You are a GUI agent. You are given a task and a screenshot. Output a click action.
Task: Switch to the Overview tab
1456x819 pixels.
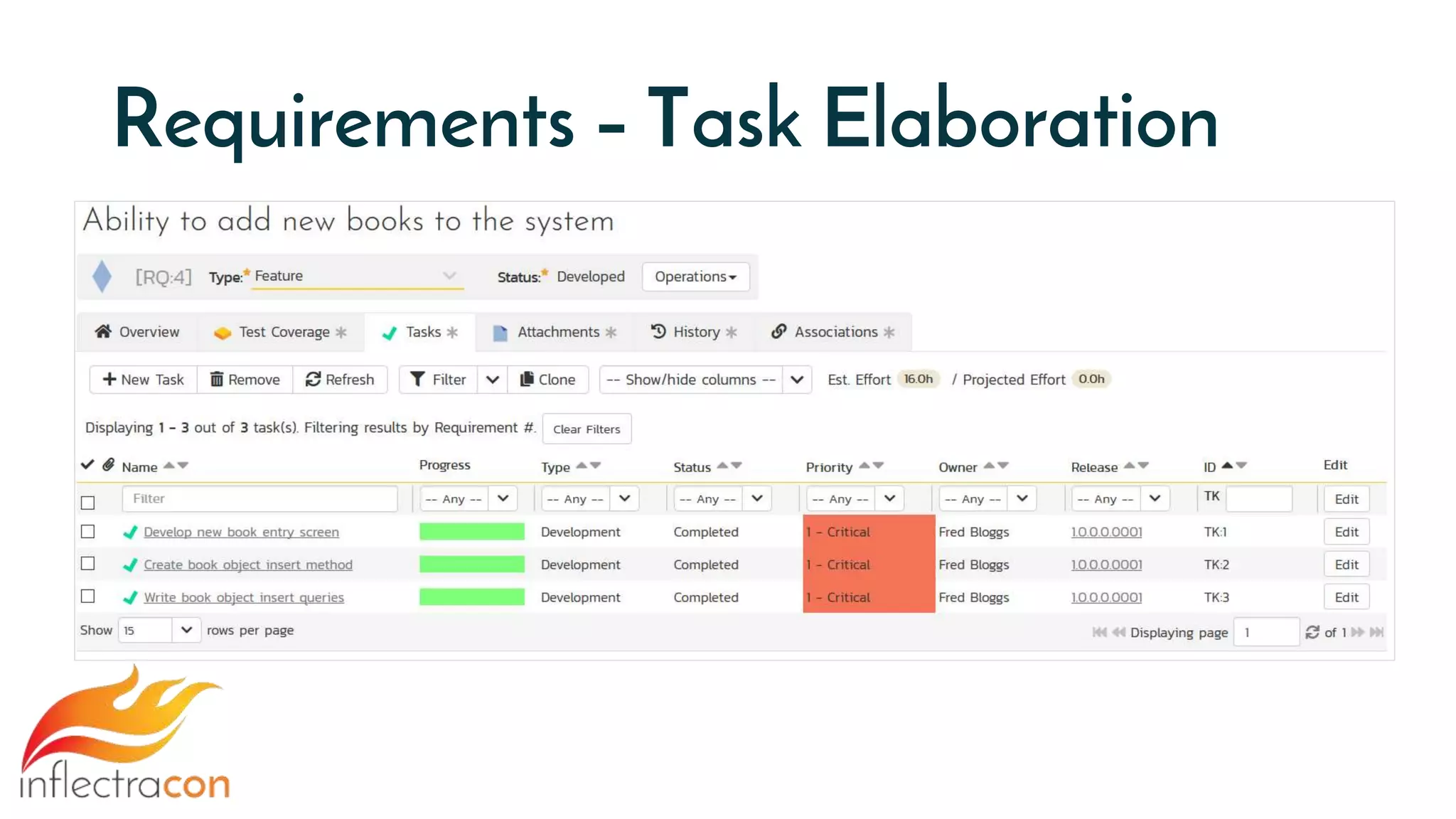[x=137, y=332]
